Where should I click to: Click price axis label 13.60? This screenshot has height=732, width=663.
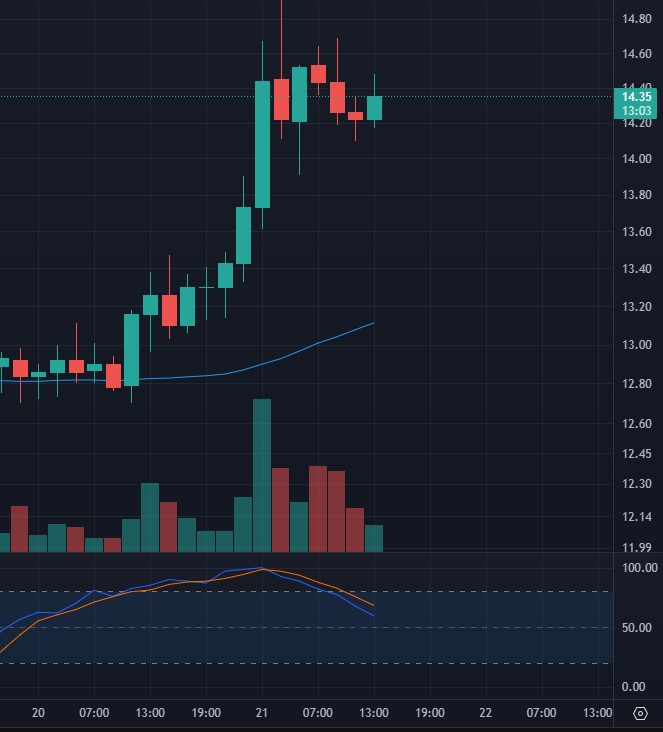click(636, 232)
